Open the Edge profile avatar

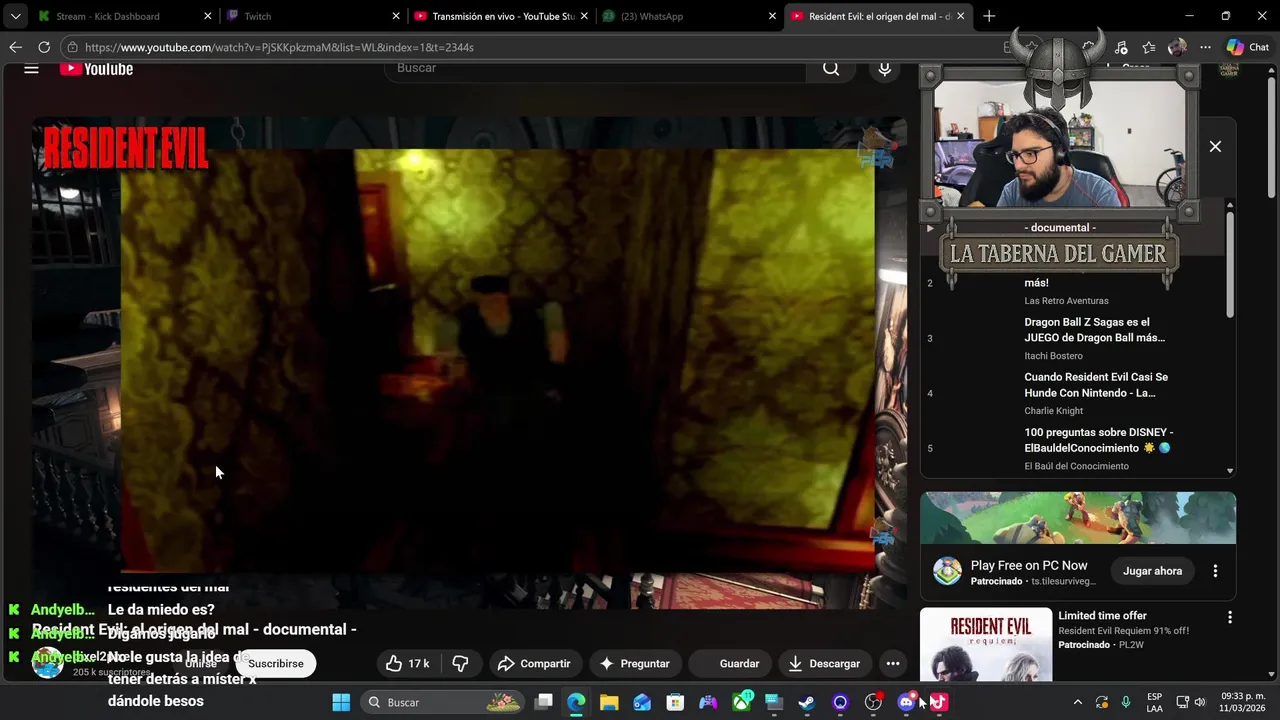[1177, 47]
